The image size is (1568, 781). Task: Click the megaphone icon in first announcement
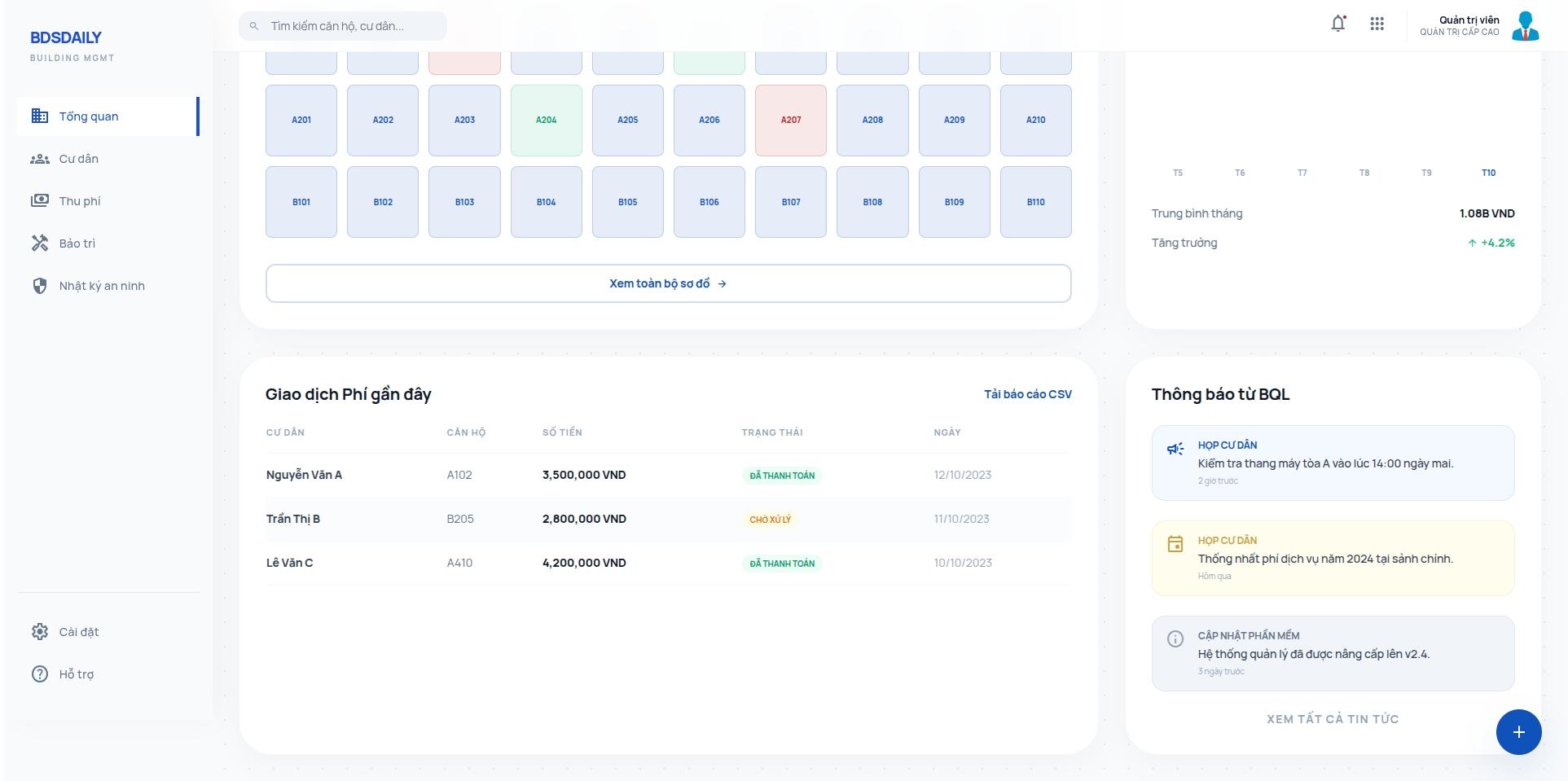click(x=1175, y=449)
